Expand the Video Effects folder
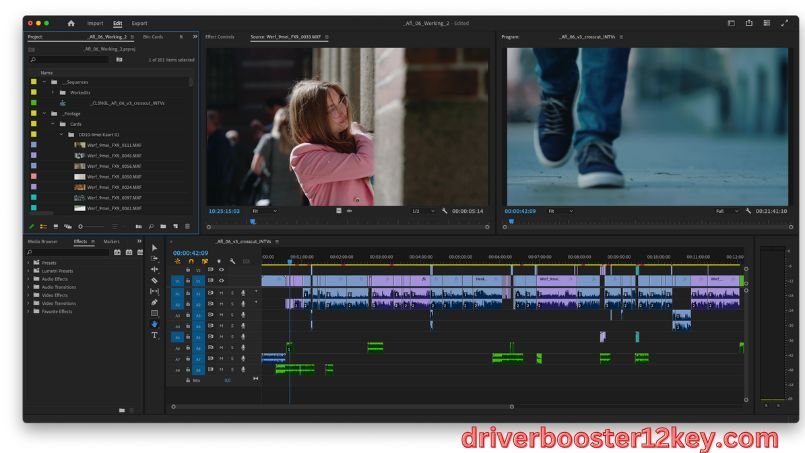Viewport: 805px width, 453px height. pyautogui.click(x=28, y=295)
